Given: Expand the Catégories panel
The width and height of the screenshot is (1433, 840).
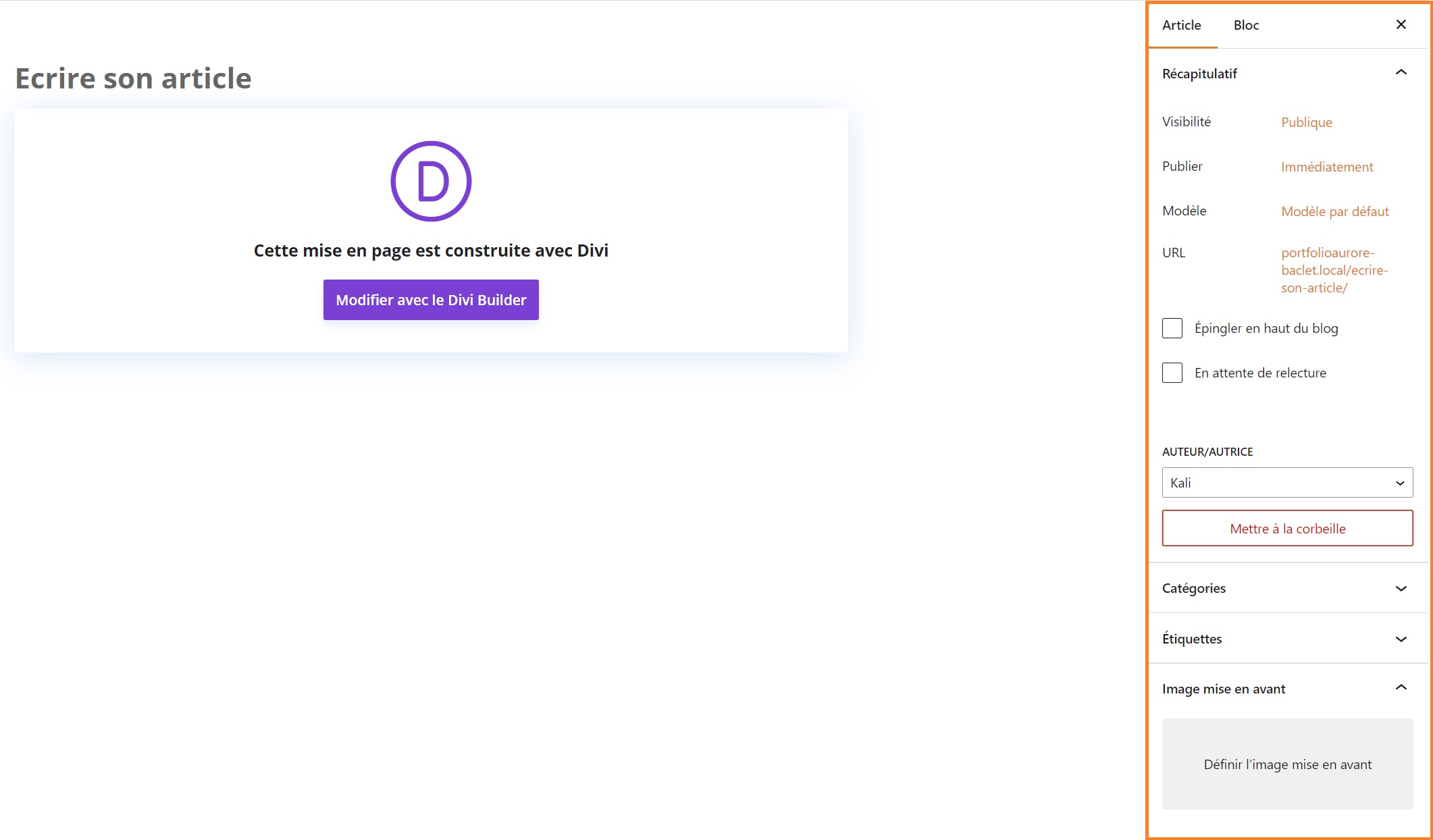Looking at the screenshot, I should coord(1287,588).
